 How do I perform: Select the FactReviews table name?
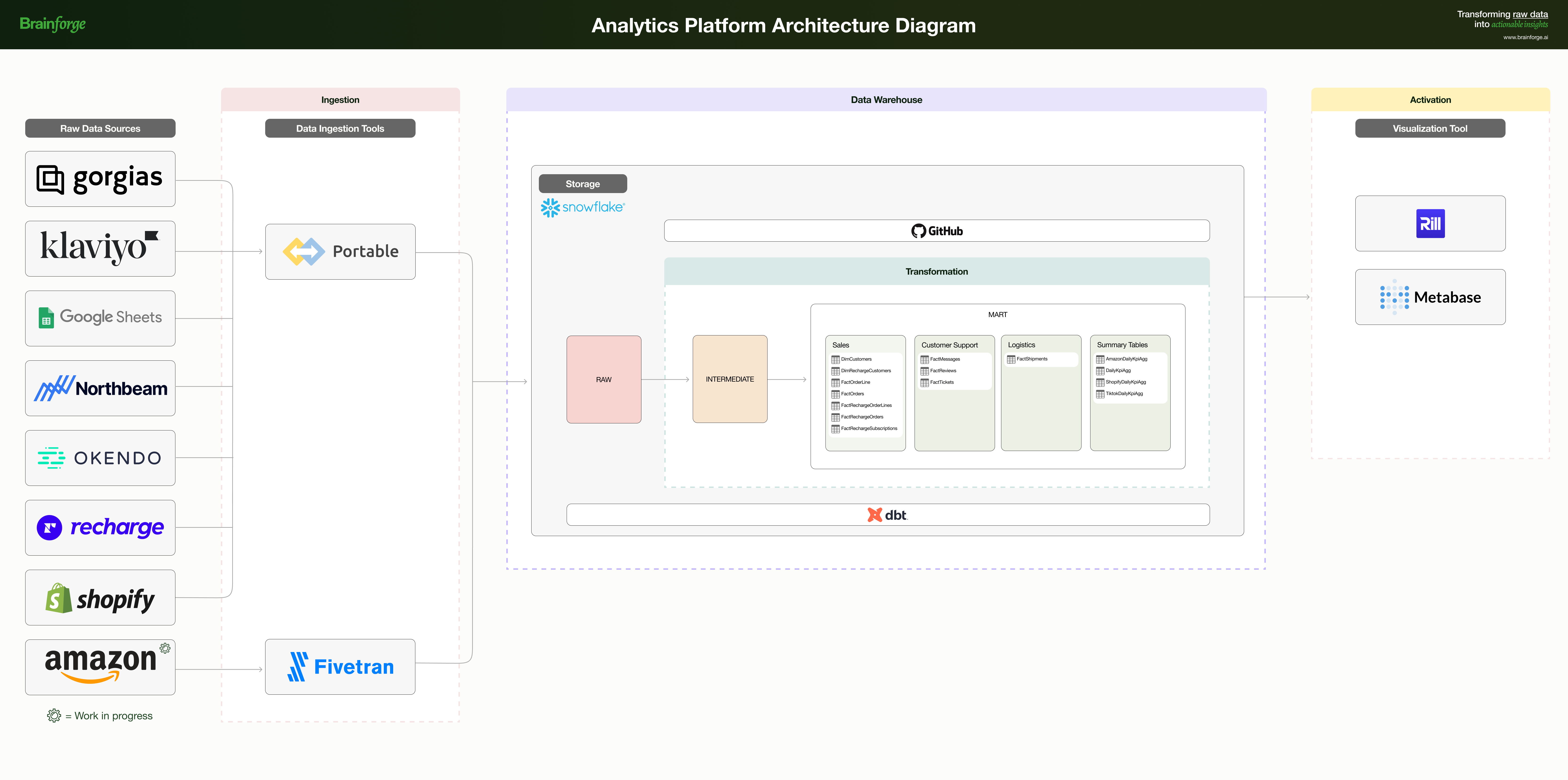pos(944,371)
